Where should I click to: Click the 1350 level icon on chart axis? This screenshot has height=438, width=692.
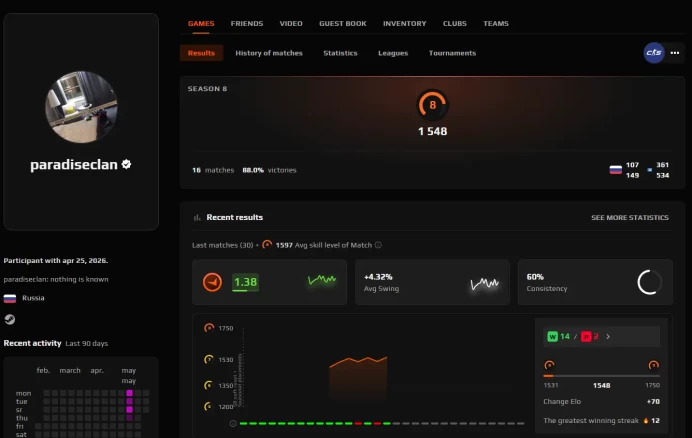pyautogui.click(x=208, y=385)
